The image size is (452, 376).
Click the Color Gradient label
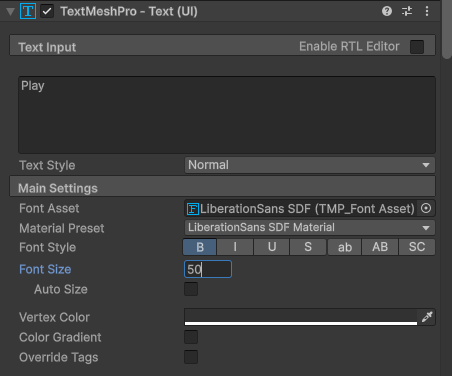tap(60, 337)
